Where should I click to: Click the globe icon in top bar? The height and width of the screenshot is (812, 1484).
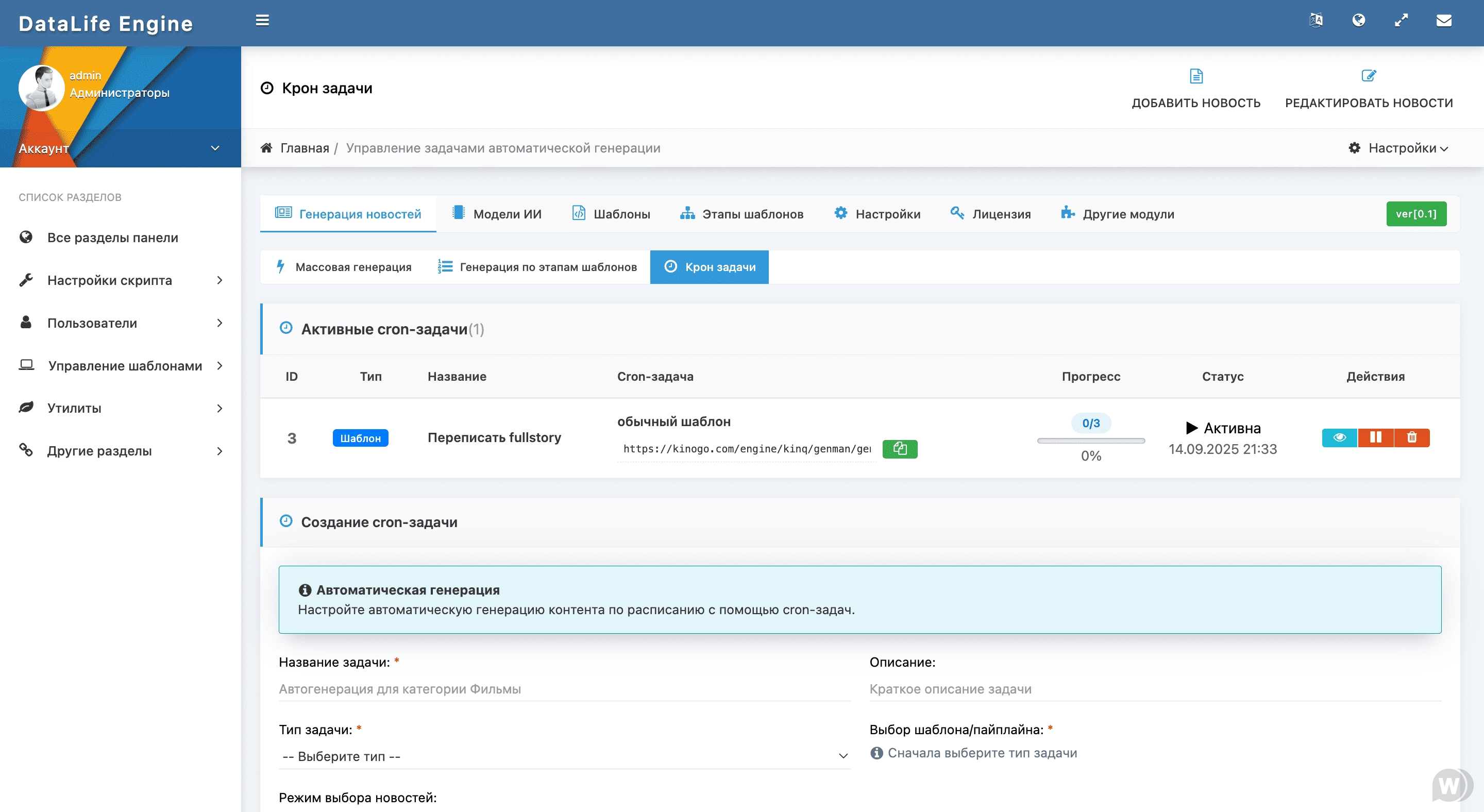(1358, 21)
